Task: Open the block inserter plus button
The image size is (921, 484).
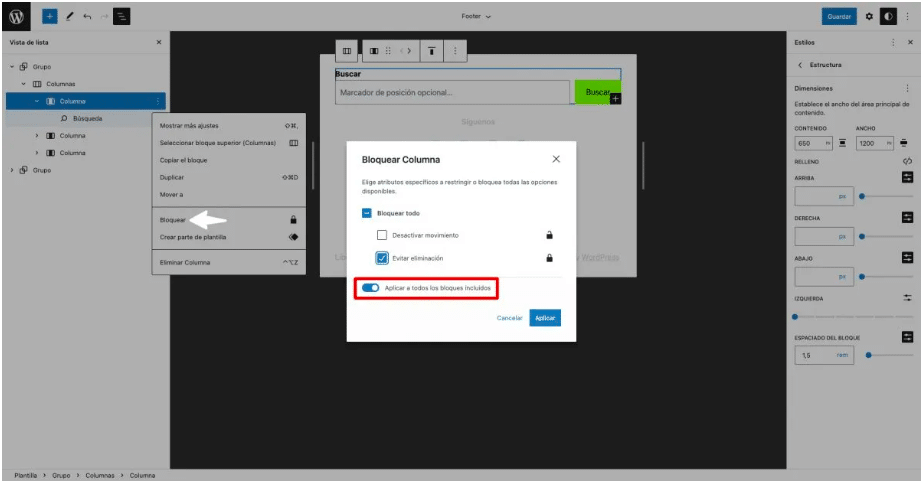Action: pos(50,16)
